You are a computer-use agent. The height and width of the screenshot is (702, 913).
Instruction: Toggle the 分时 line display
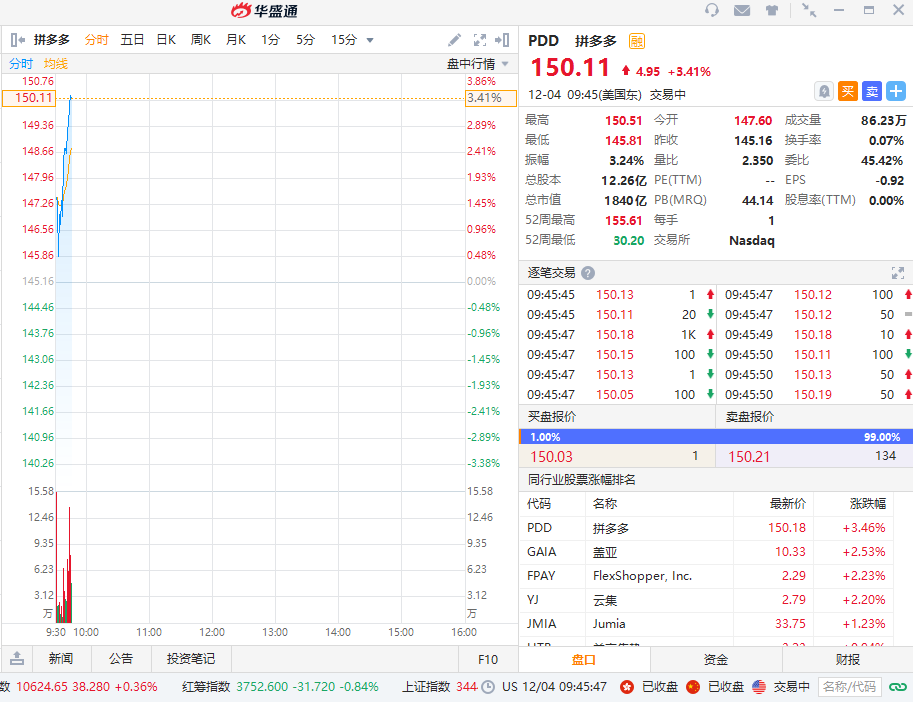click(21, 63)
